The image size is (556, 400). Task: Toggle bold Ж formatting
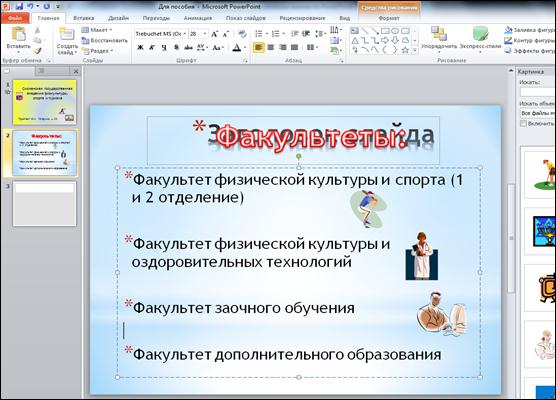pyautogui.click(x=140, y=48)
